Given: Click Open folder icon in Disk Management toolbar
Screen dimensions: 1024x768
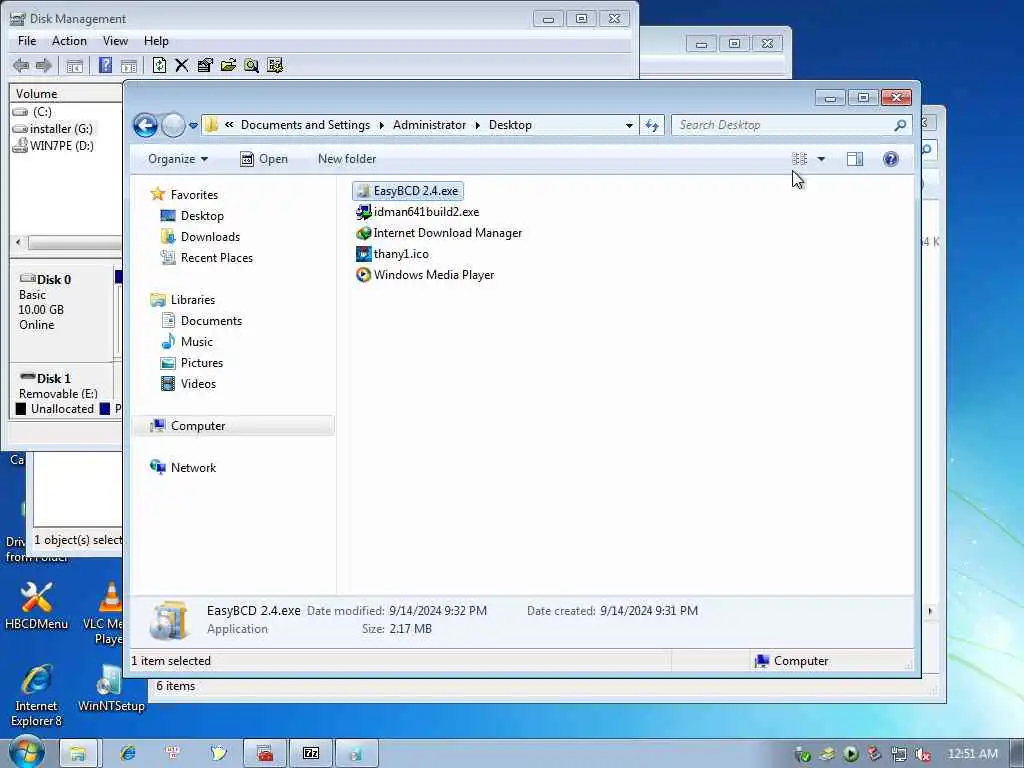Looking at the screenshot, I should pyautogui.click(x=228, y=65).
